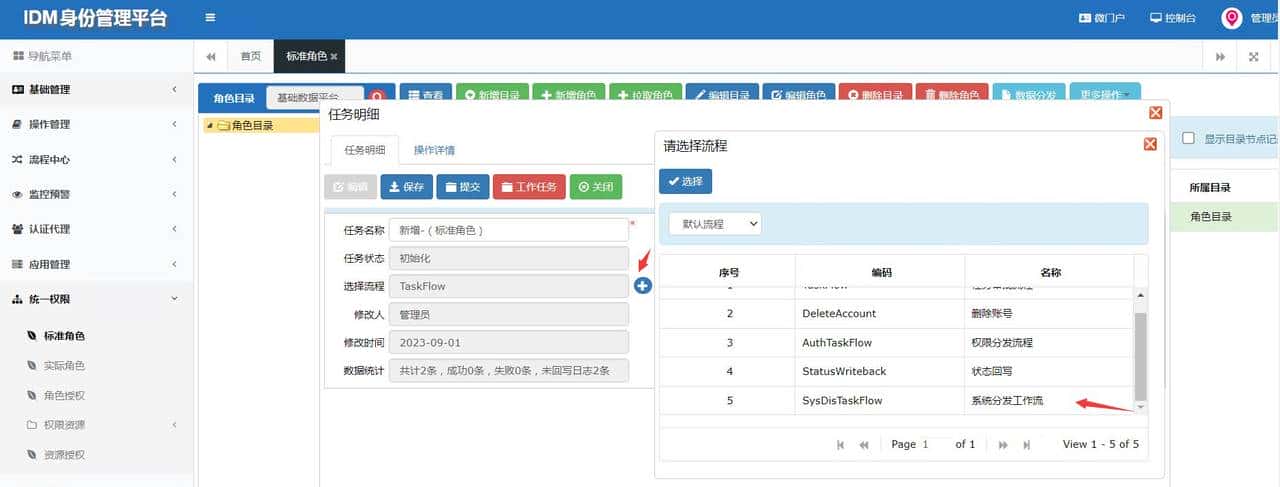Go to next page in flow pager
Image resolution: width=1280 pixels, height=487 pixels.
click(x=1003, y=444)
